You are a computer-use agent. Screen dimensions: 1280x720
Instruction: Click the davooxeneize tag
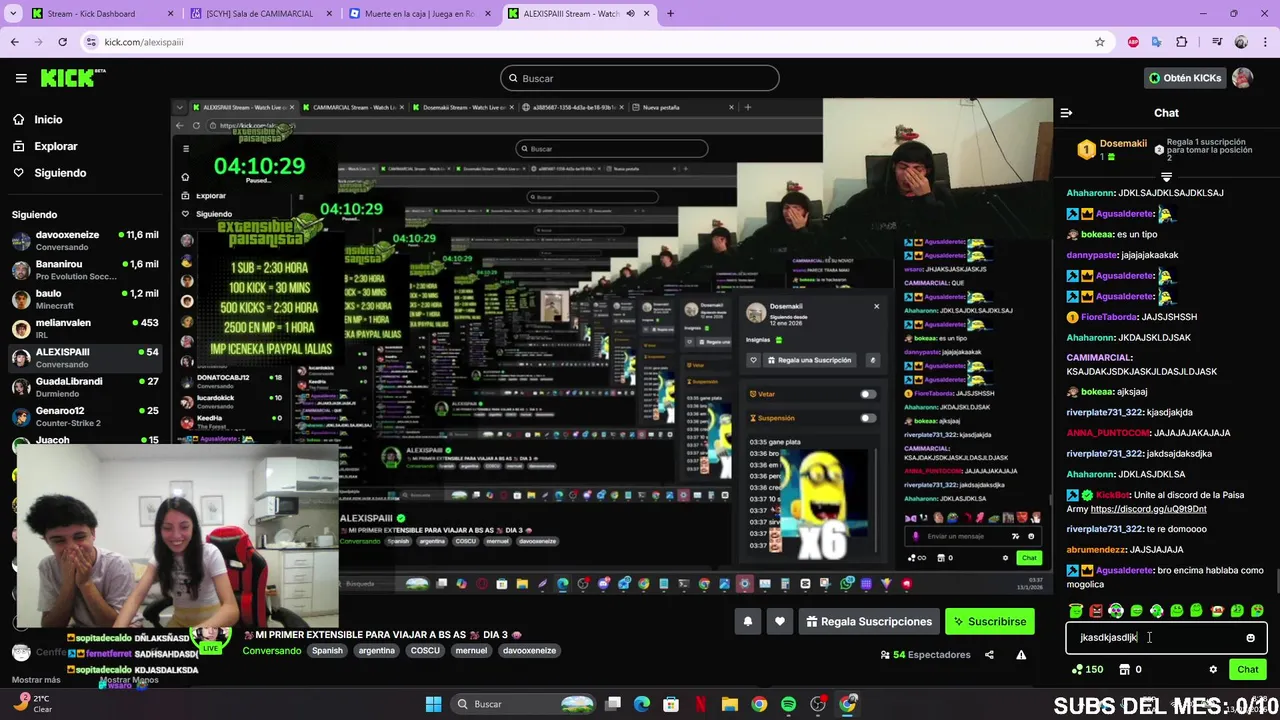(x=529, y=651)
